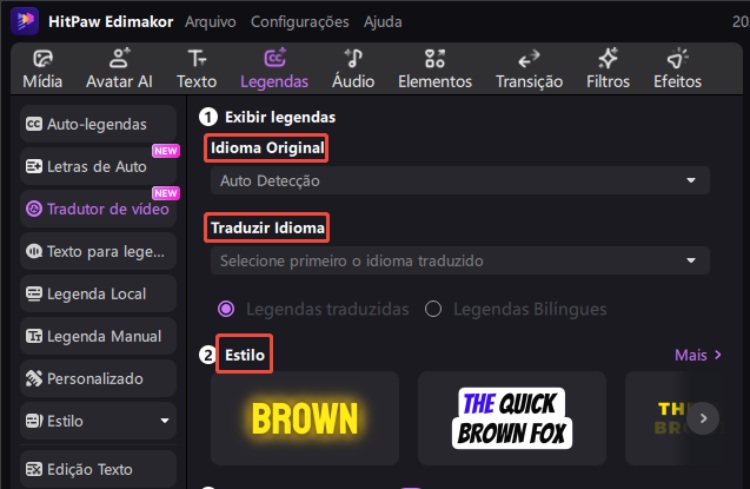Open the Efeitos tool icon

(x=677, y=58)
